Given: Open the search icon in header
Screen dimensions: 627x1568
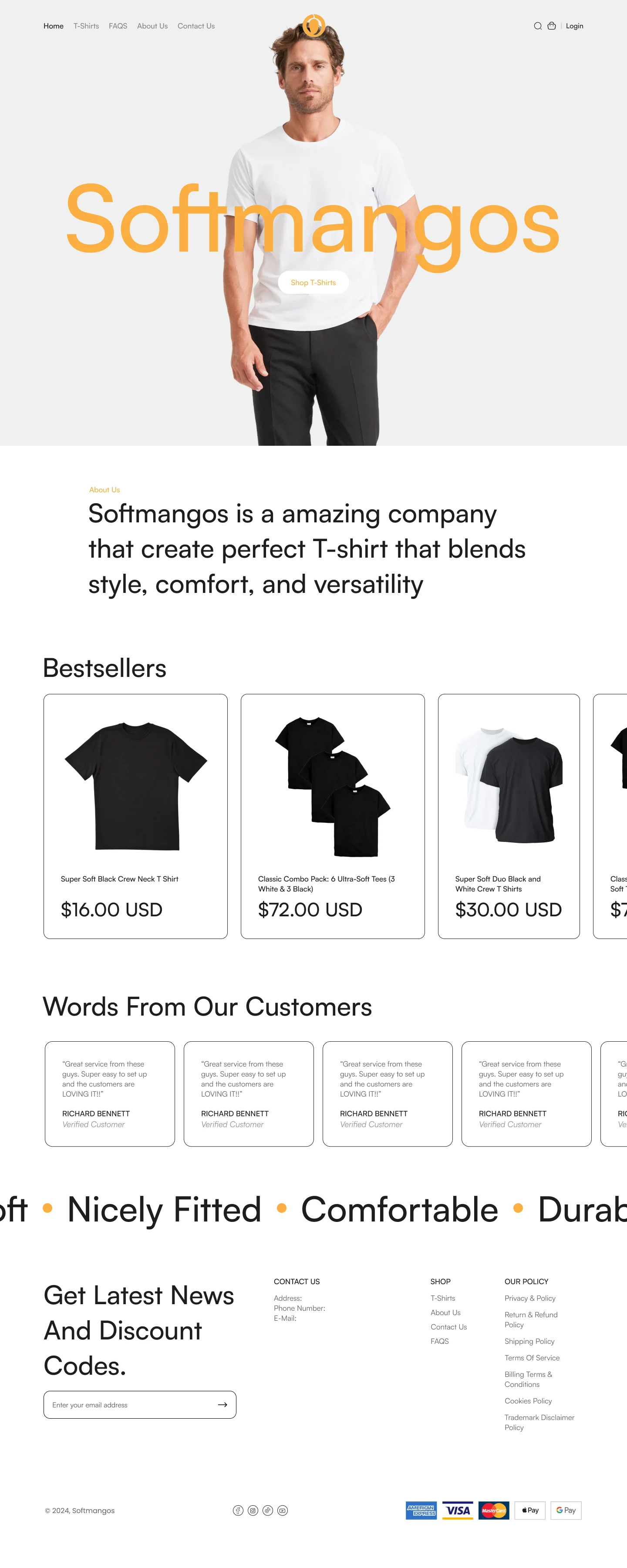Looking at the screenshot, I should [537, 26].
